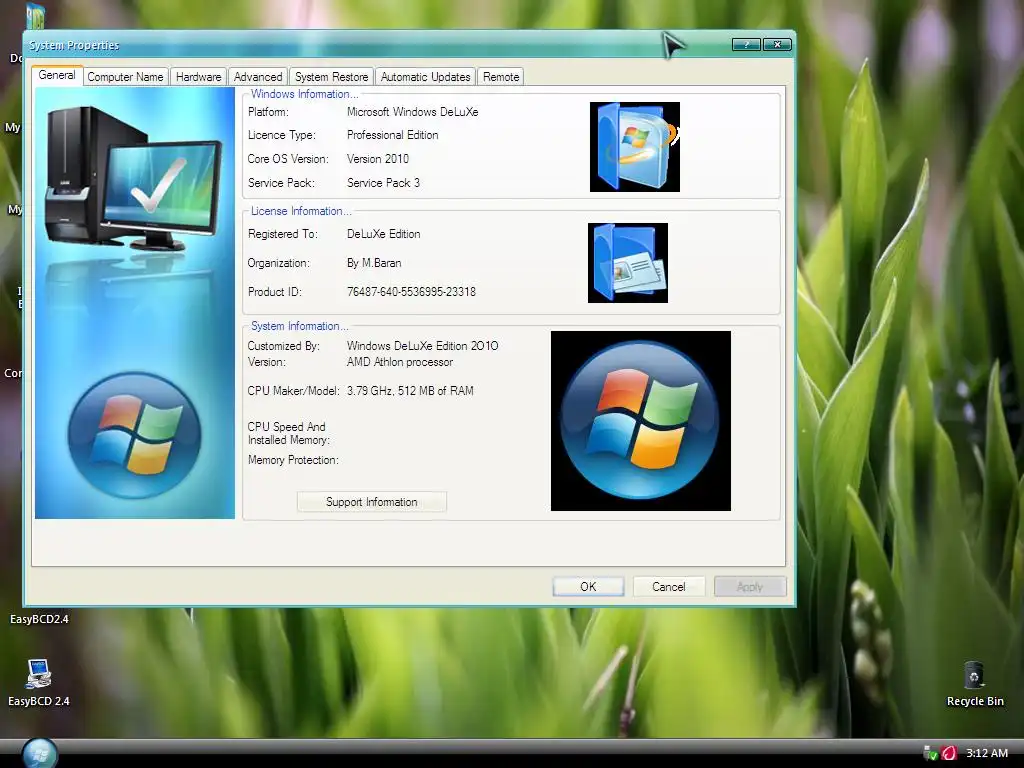Click 'Windows DeLuXe Edition 2010' text

pyautogui.click(x=423, y=345)
